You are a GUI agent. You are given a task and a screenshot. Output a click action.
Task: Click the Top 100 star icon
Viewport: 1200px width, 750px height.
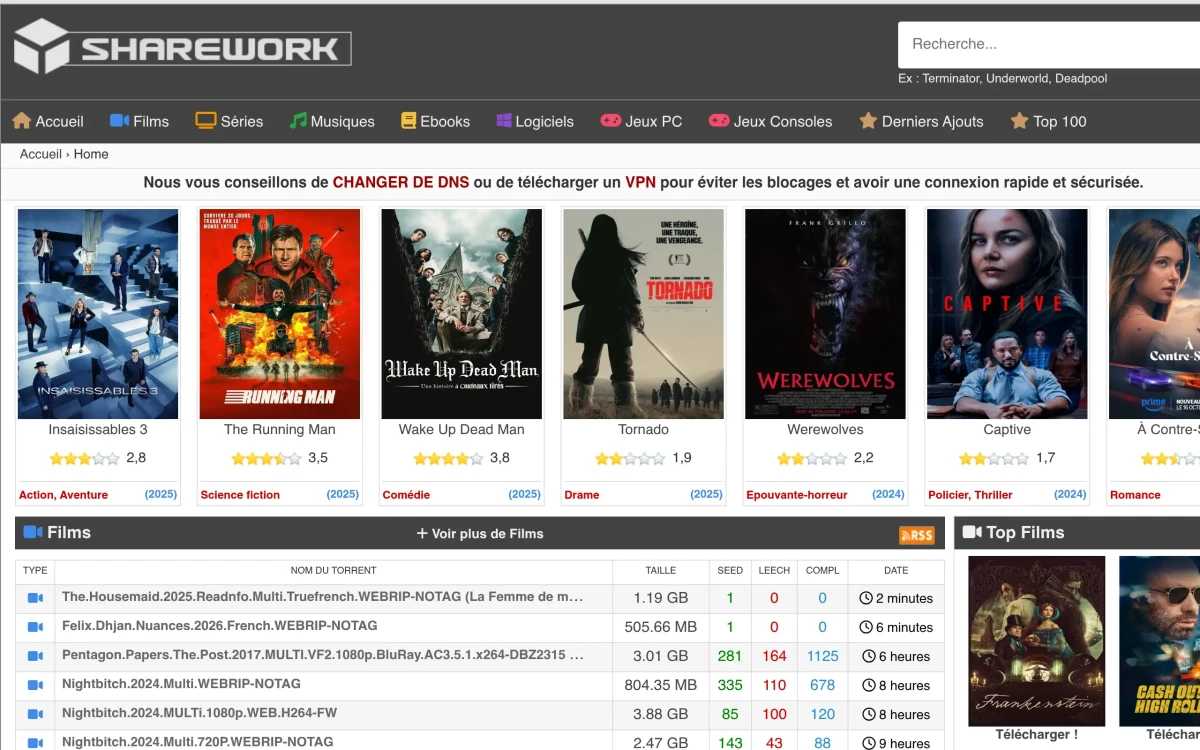(x=1019, y=121)
